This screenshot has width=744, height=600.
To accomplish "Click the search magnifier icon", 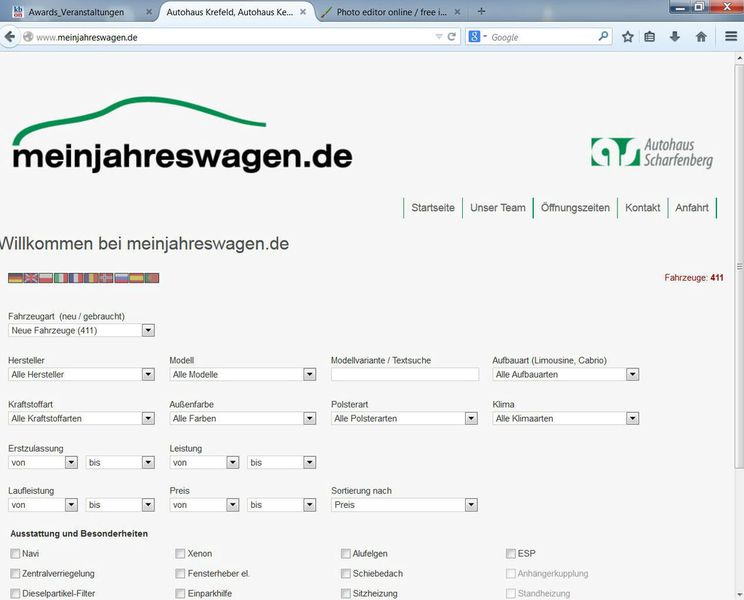I will coord(603,37).
